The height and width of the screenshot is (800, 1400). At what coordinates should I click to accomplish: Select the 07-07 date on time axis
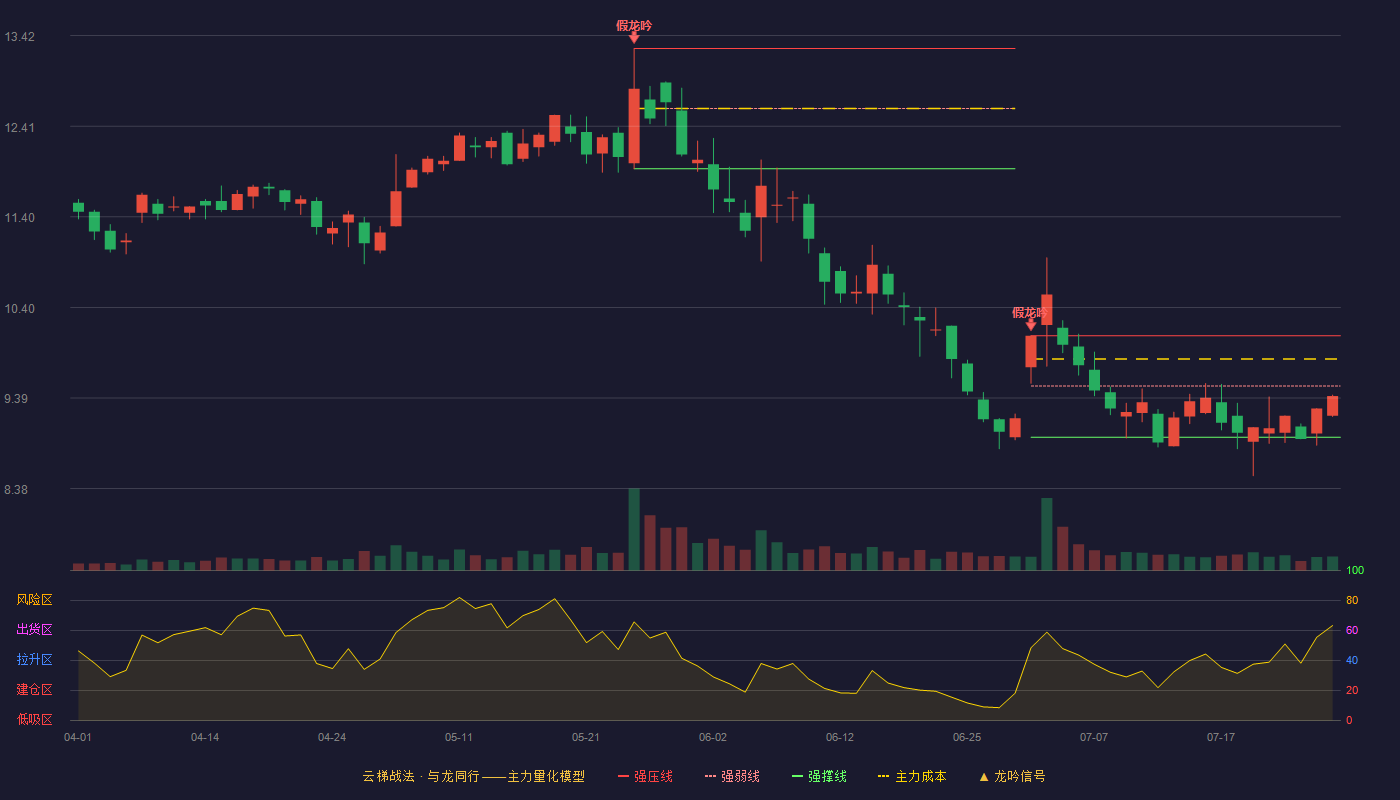[1094, 737]
